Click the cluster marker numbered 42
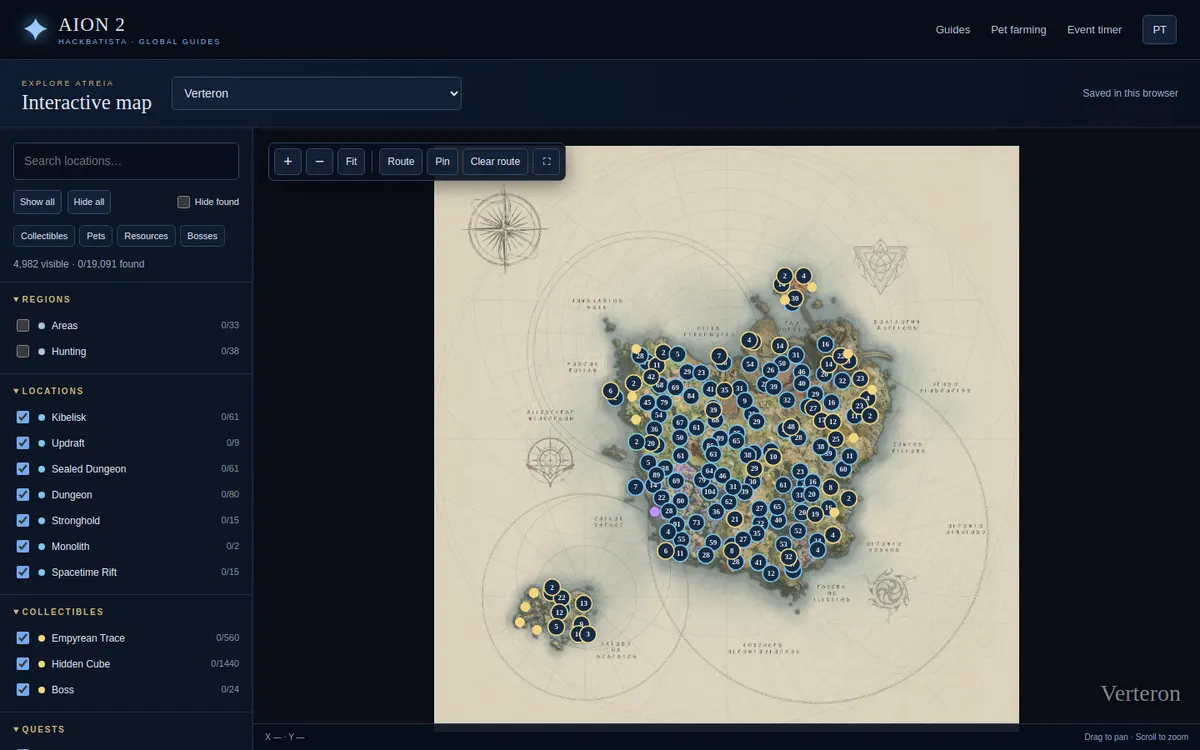The width and height of the screenshot is (1200, 750). 651,377
